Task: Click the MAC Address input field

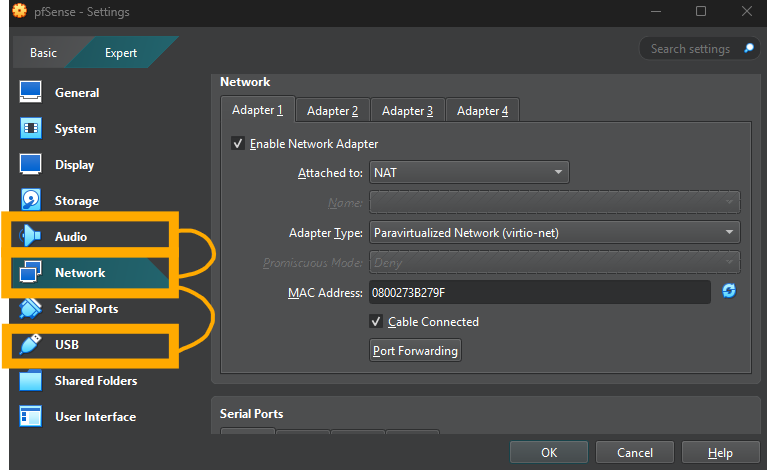Action: coord(540,292)
